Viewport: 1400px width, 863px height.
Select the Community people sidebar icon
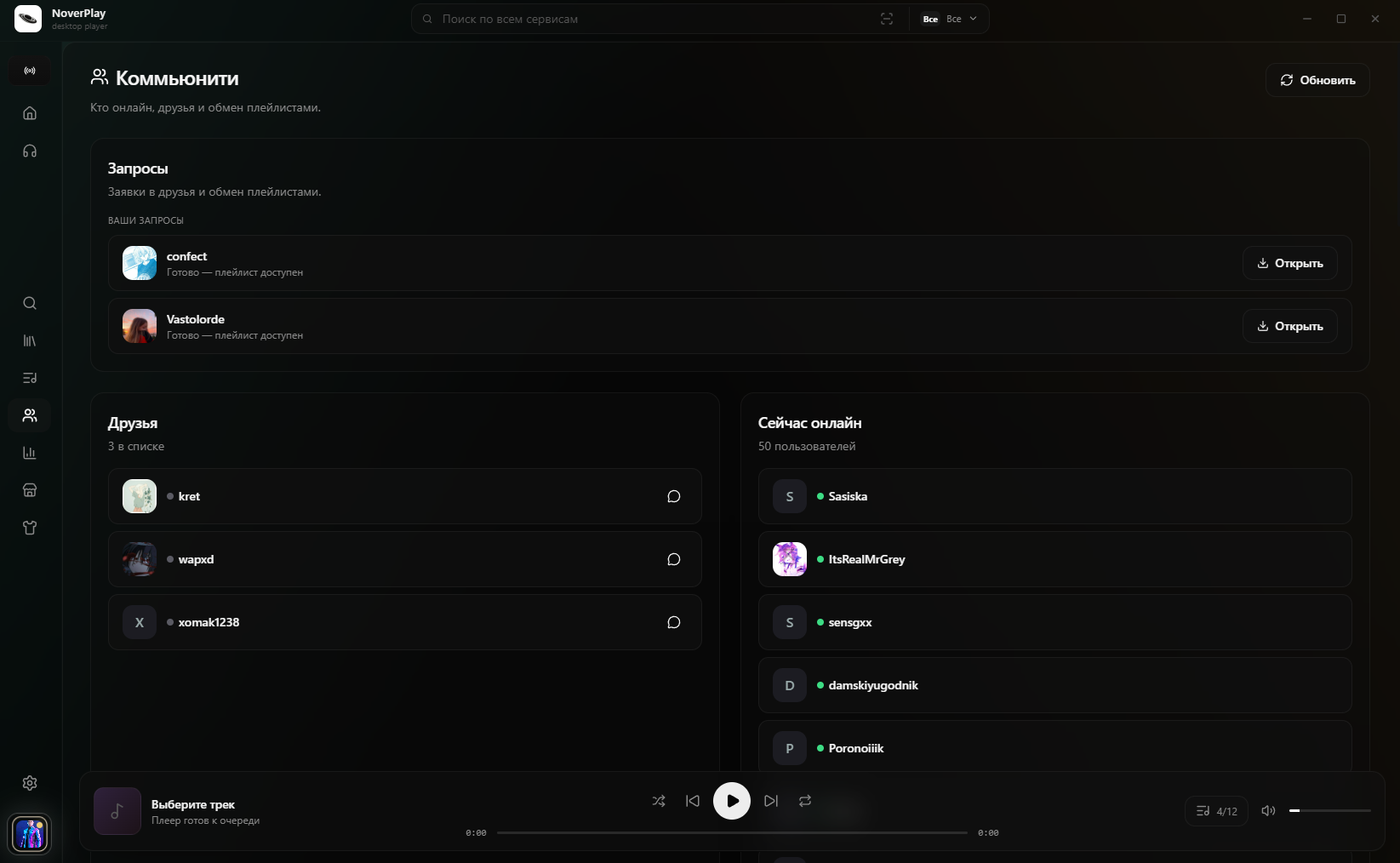[x=30, y=415]
